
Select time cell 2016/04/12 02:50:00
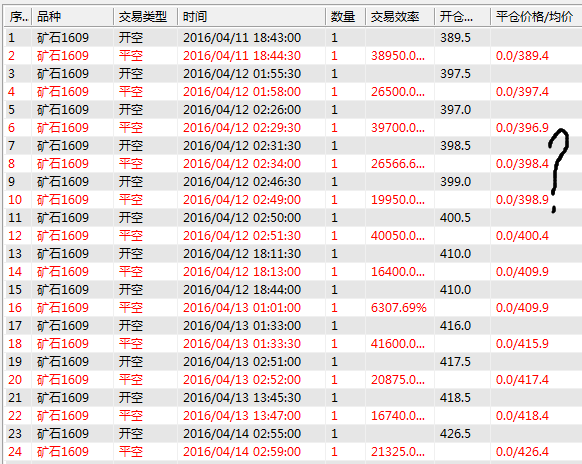(242, 218)
